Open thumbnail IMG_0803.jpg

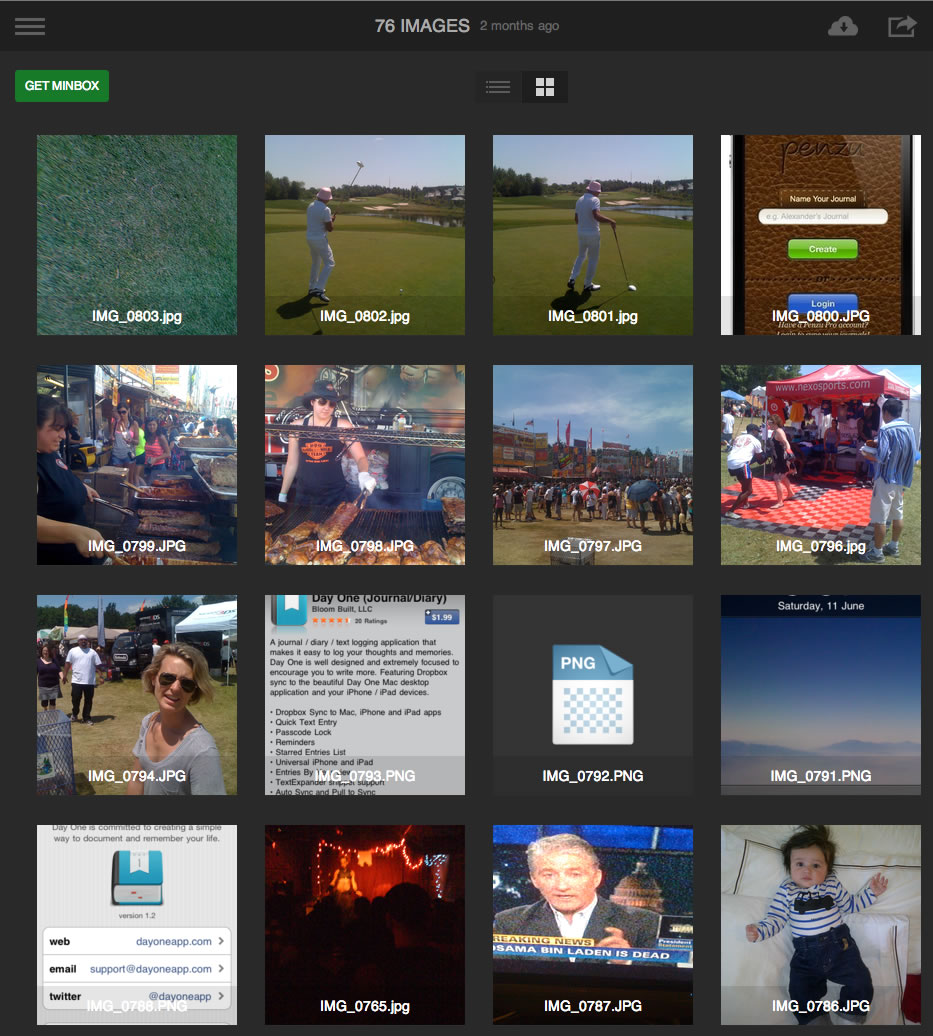137,235
